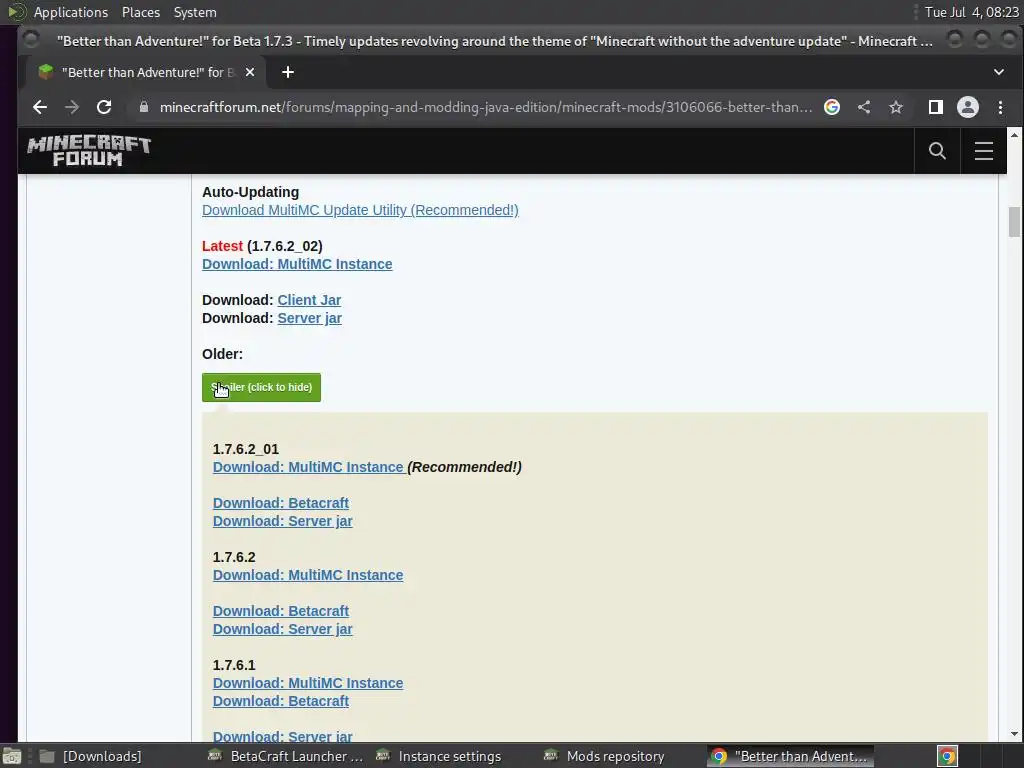Screen dimensions: 1024x768
Task: Open Minecraft Forum search
Action: [x=937, y=151]
